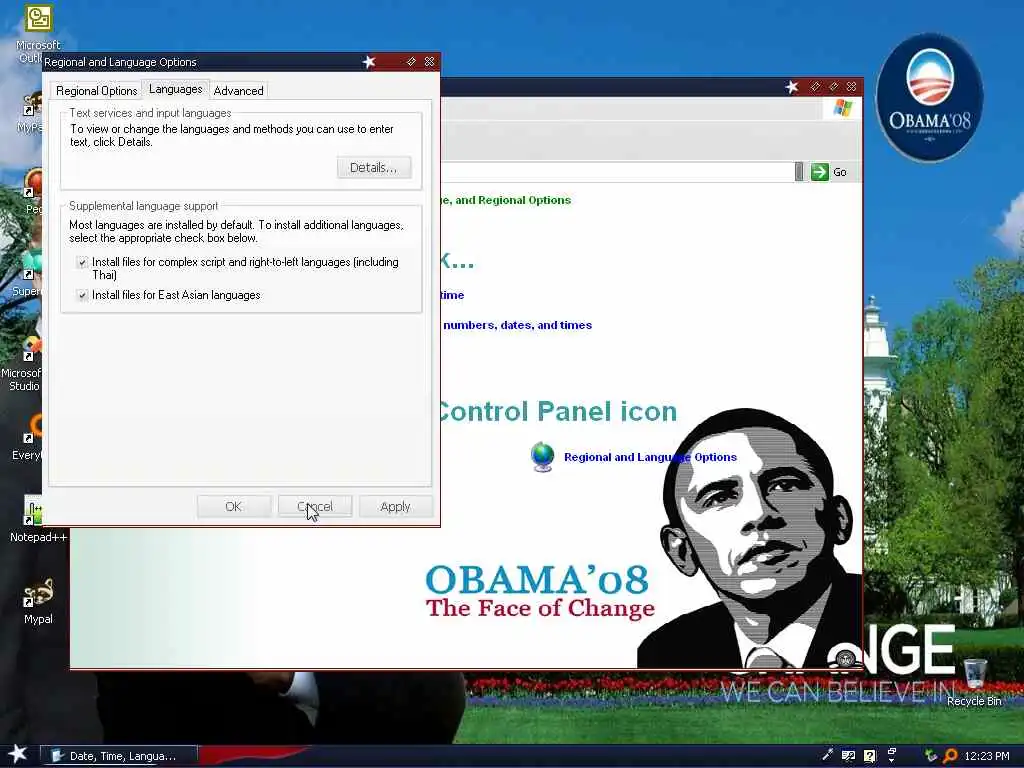The width and height of the screenshot is (1024, 768).
Task: Click the 'Date, Time, Langua...' taskbar button
Action: [120, 756]
